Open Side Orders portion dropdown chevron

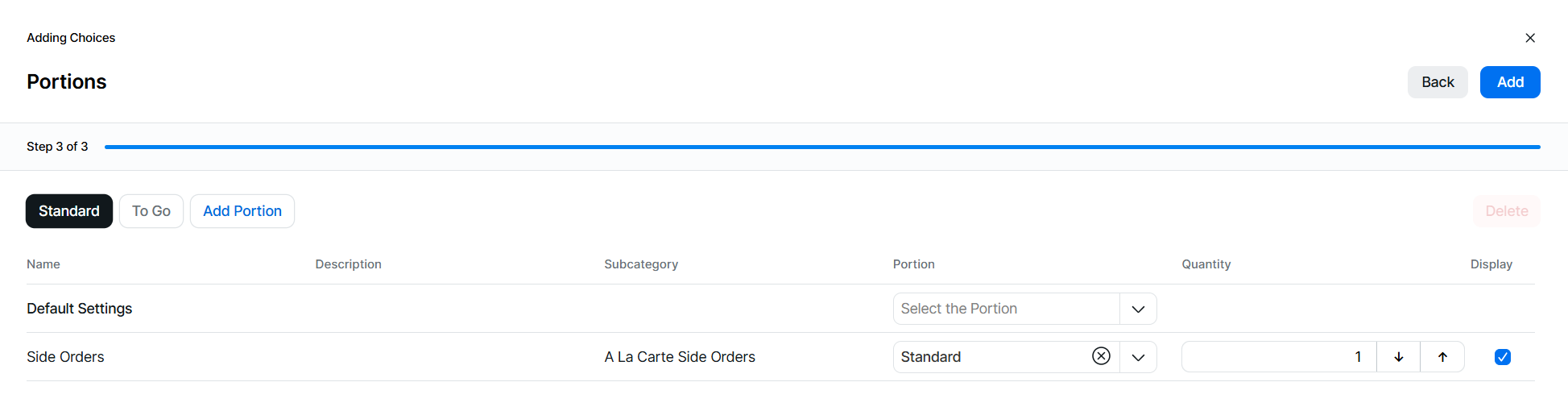1138,357
